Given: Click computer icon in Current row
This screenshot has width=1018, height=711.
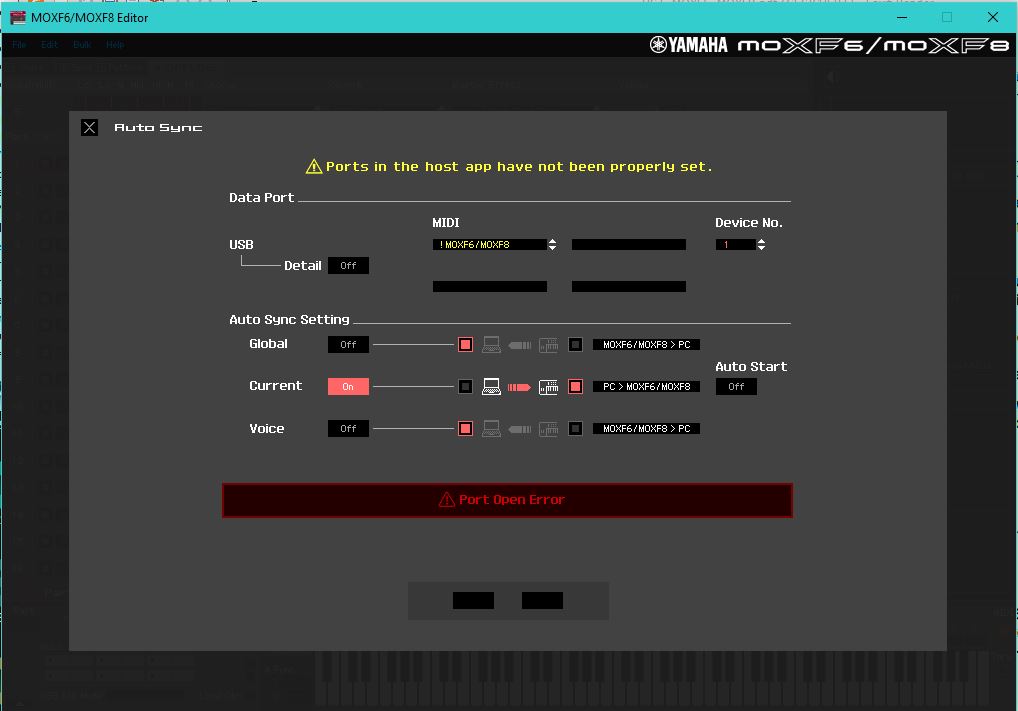Looking at the screenshot, I should 491,386.
